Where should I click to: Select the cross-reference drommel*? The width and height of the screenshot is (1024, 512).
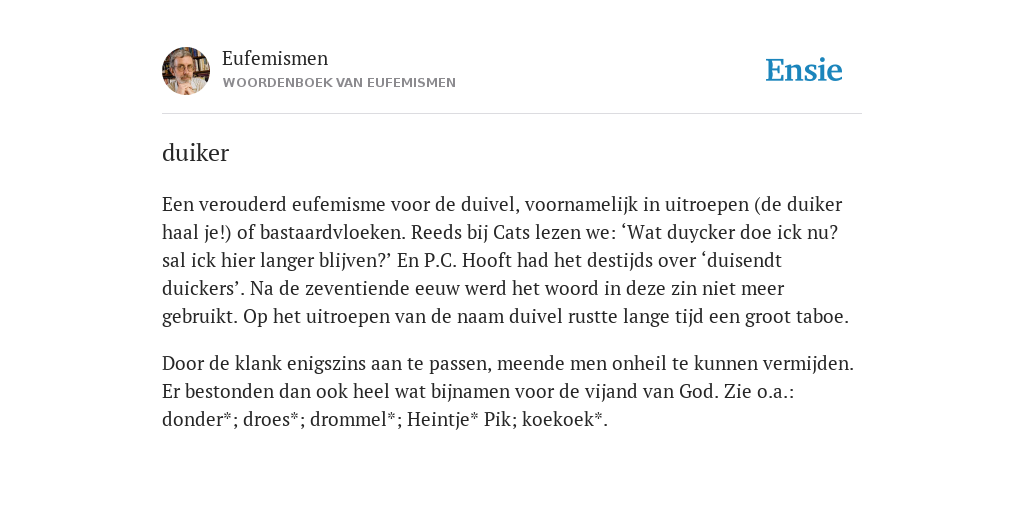353,419
